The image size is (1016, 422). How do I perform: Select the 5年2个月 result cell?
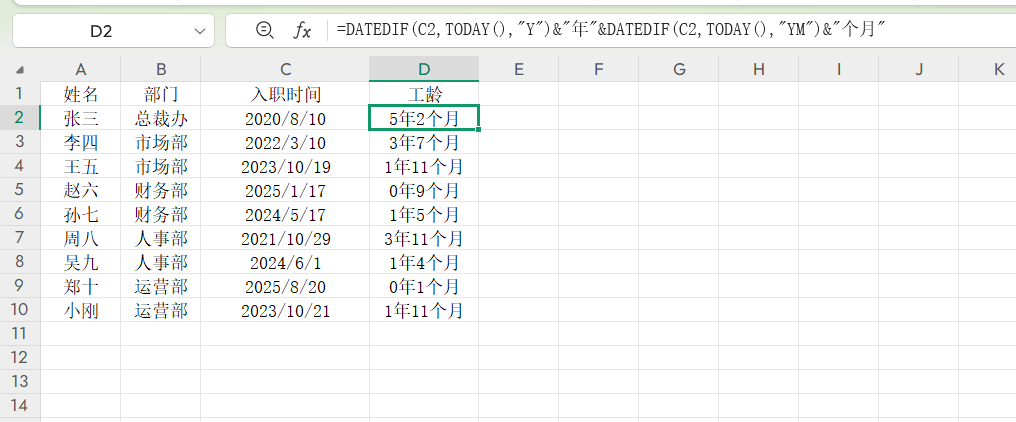point(424,118)
